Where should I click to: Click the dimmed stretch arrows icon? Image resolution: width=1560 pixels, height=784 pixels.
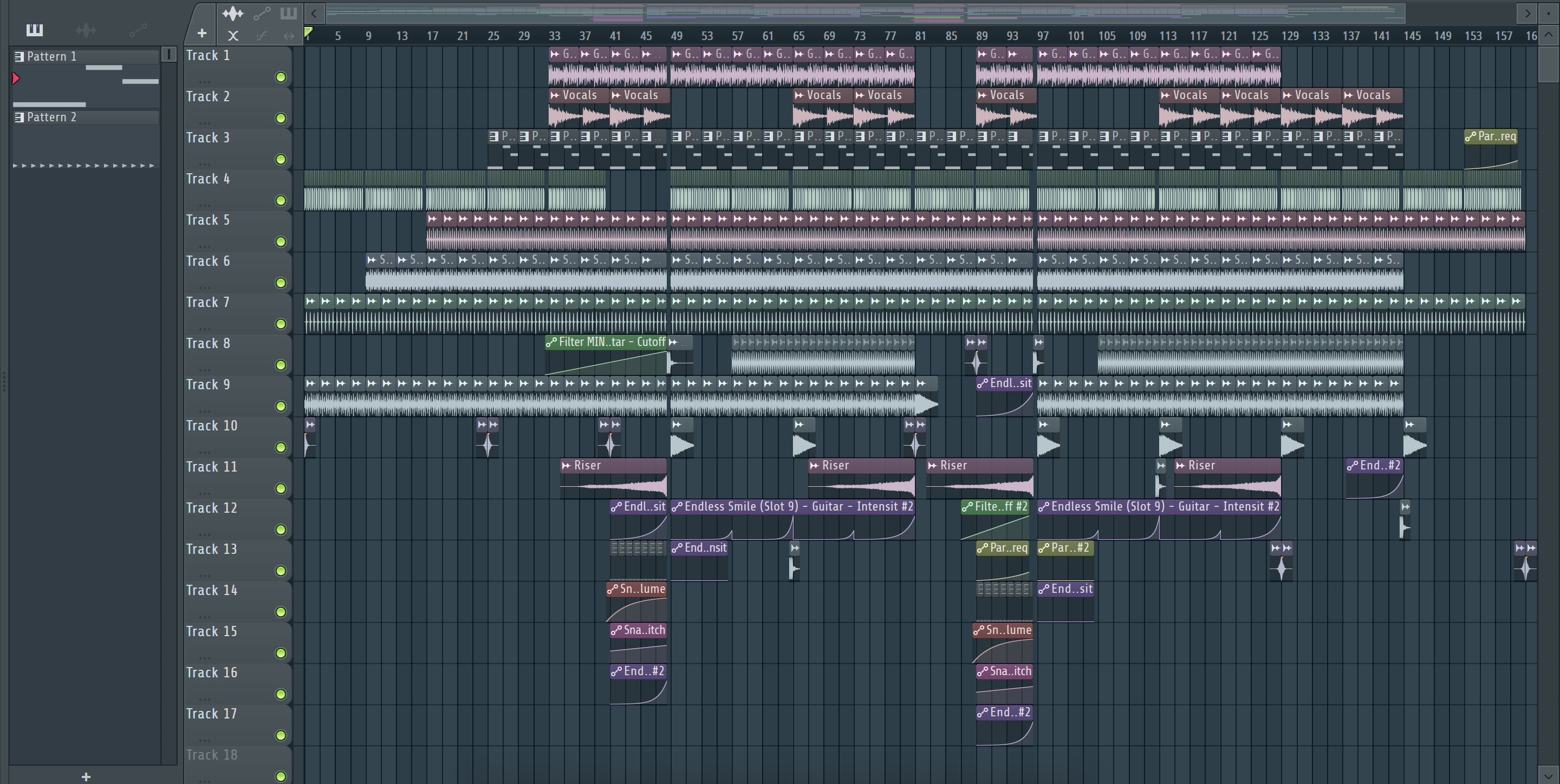(x=289, y=36)
